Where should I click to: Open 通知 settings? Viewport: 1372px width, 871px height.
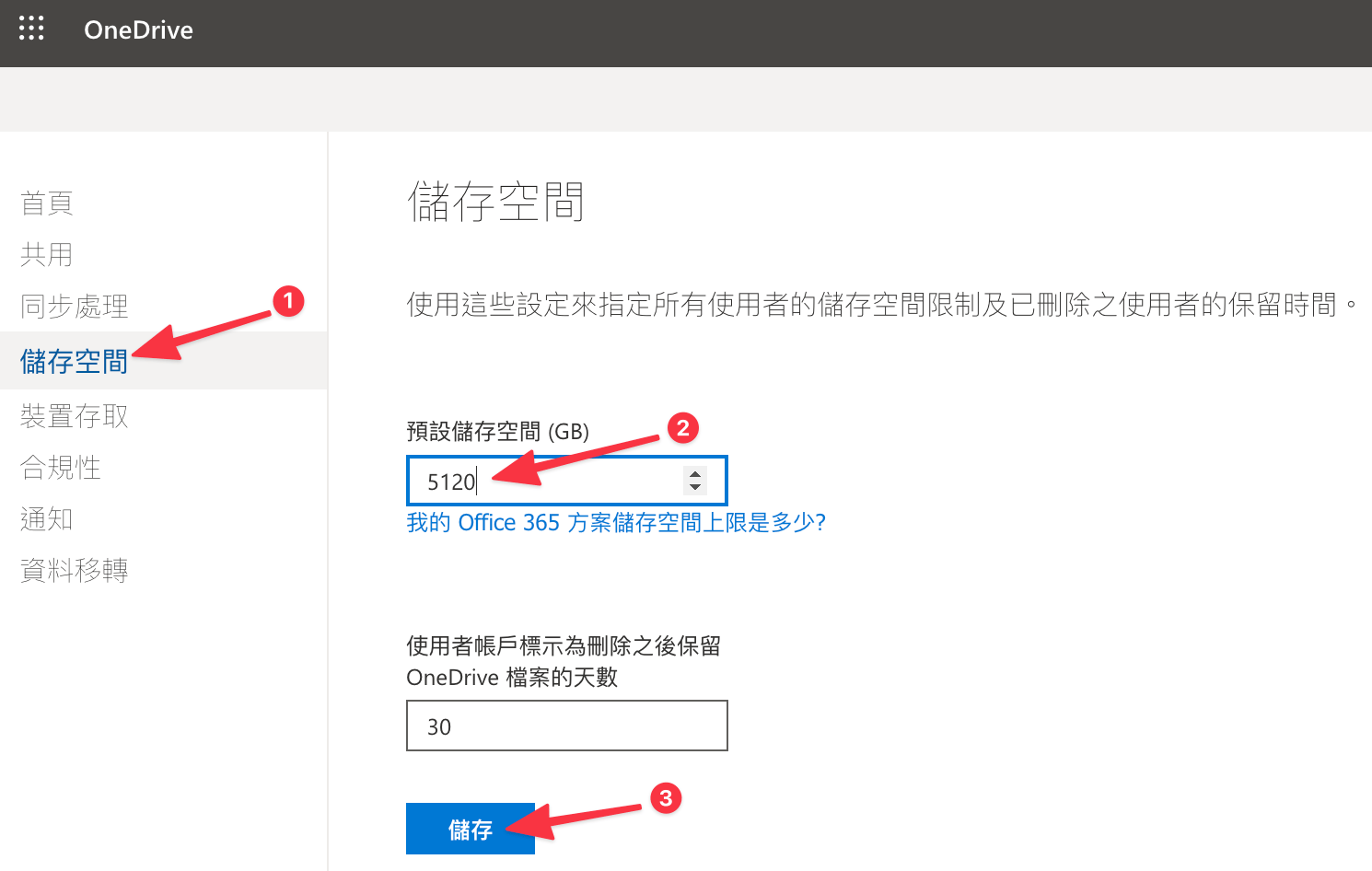click(47, 518)
